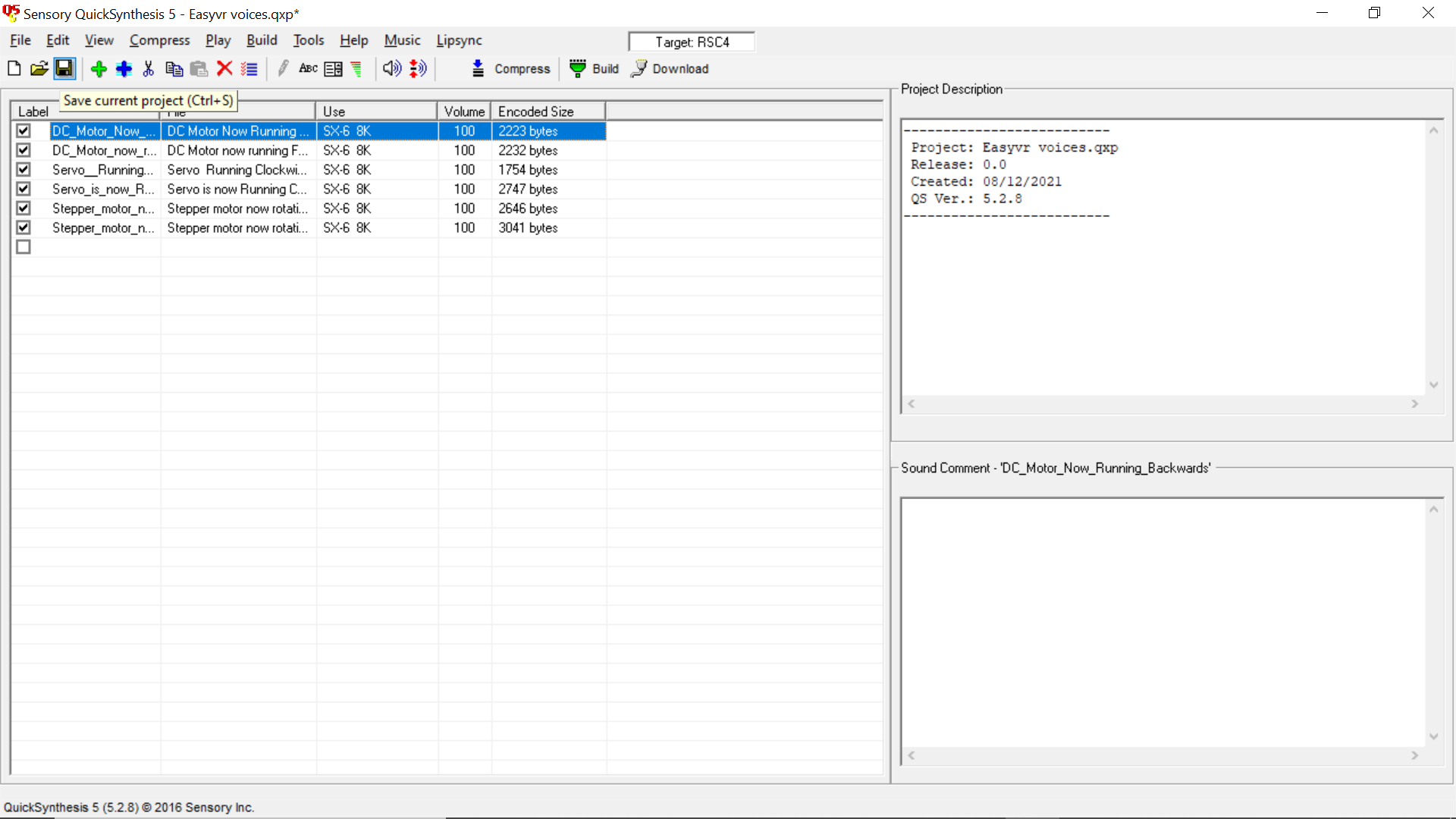The height and width of the screenshot is (819, 1456).
Task: Toggle checkbox for Servo__Running sound
Action: tap(24, 169)
